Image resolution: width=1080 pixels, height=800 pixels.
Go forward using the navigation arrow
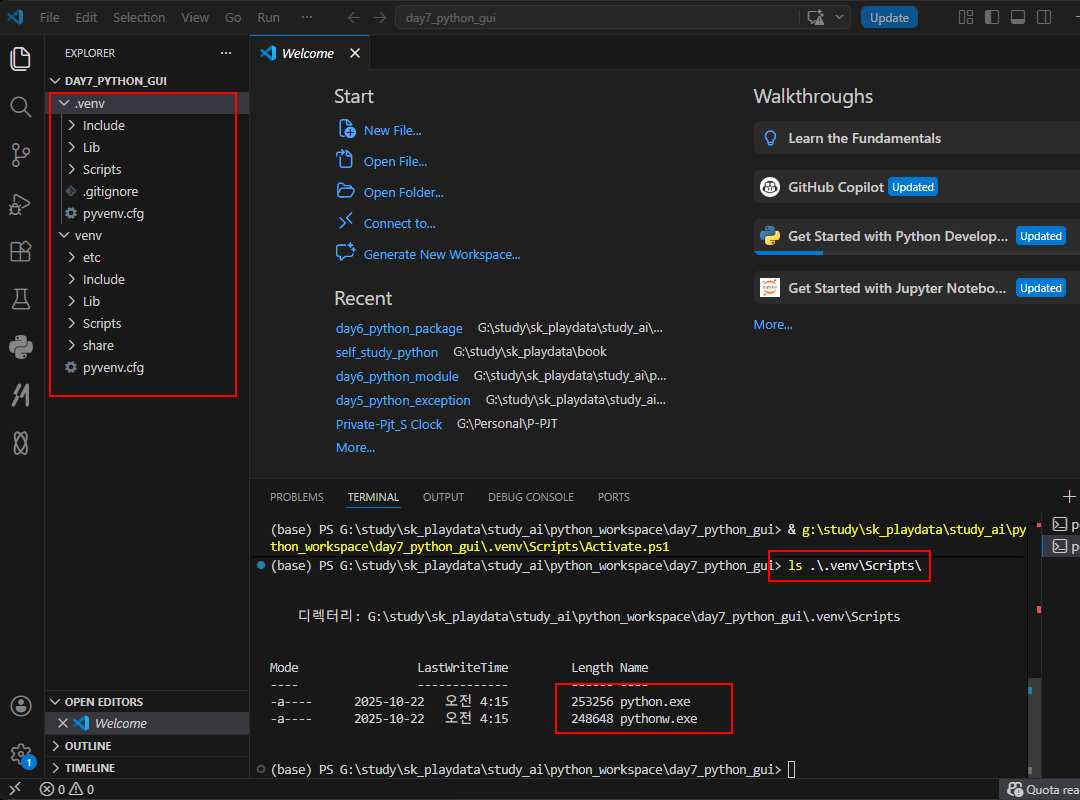[380, 17]
